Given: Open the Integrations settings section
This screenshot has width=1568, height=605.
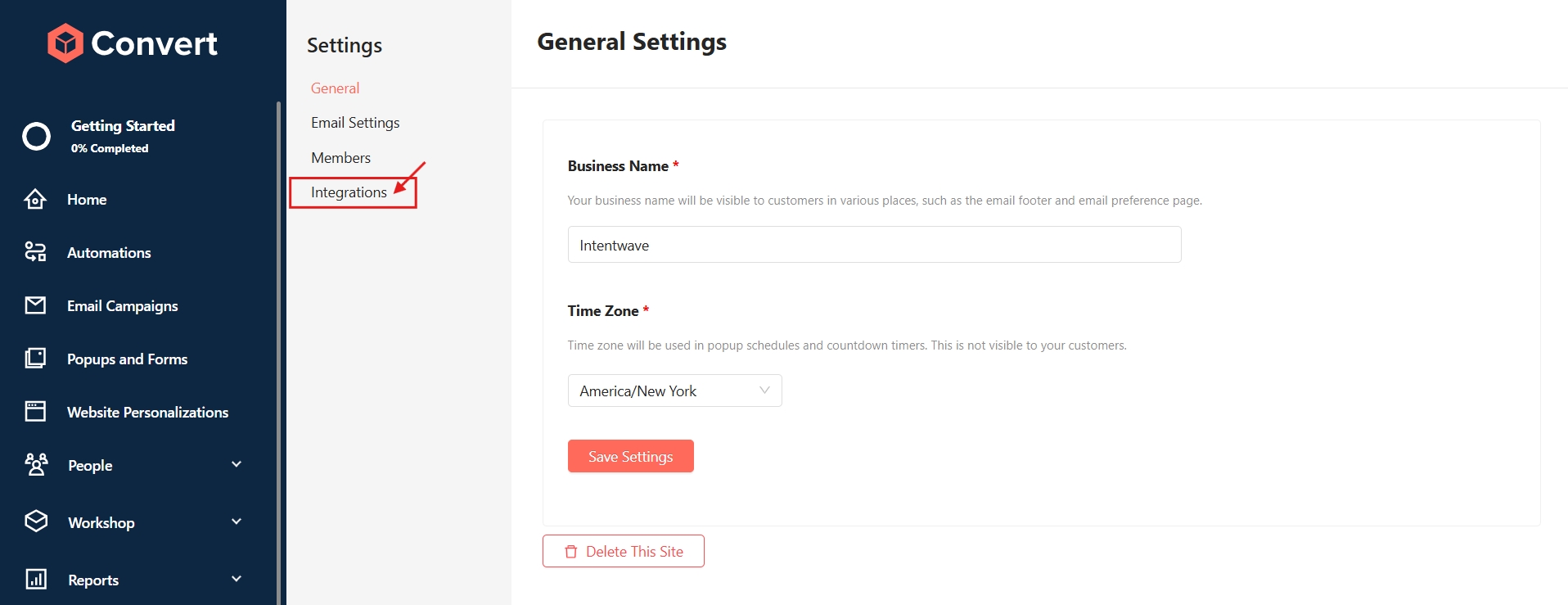Looking at the screenshot, I should click(349, 192).
